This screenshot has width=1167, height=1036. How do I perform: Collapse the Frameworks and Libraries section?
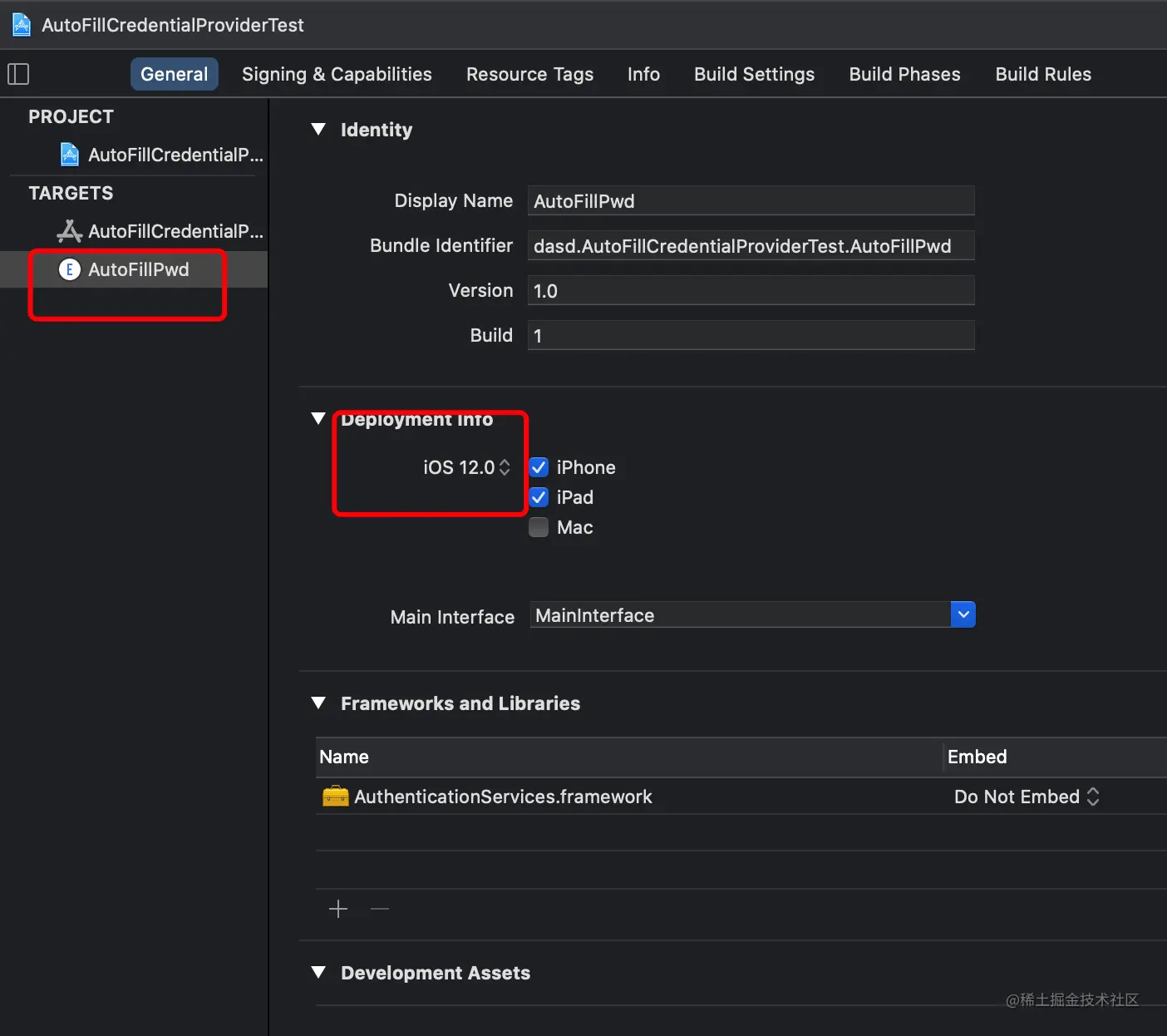click(x=318, y=703)
